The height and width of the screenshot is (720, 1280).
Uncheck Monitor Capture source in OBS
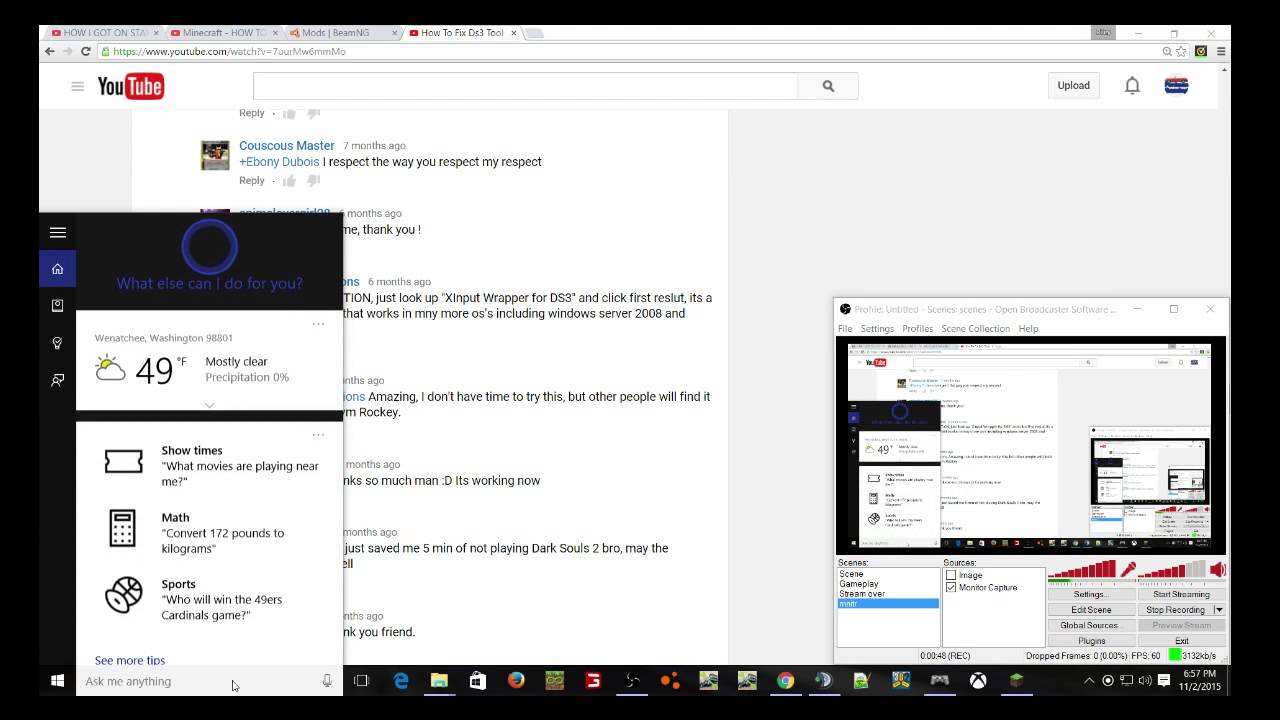[x=951, y=587]
